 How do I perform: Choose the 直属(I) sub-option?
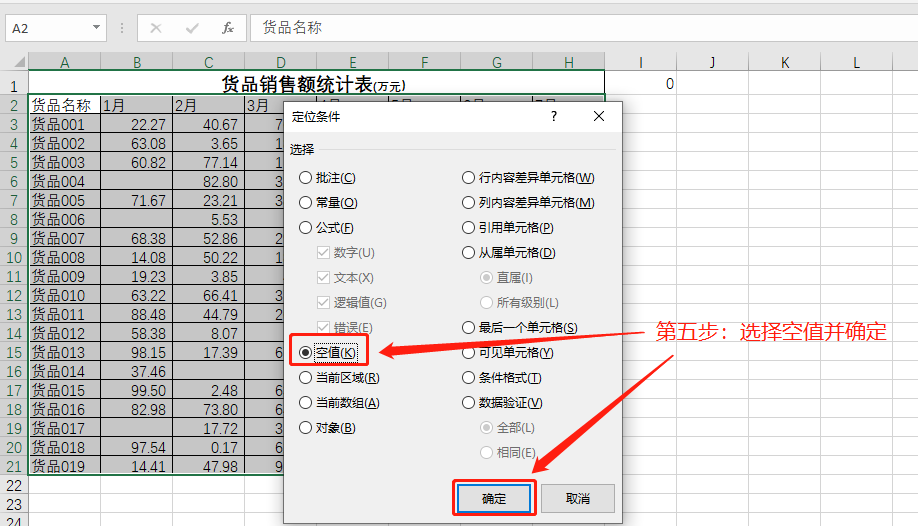pyautogui.click(x=506, y=278)
